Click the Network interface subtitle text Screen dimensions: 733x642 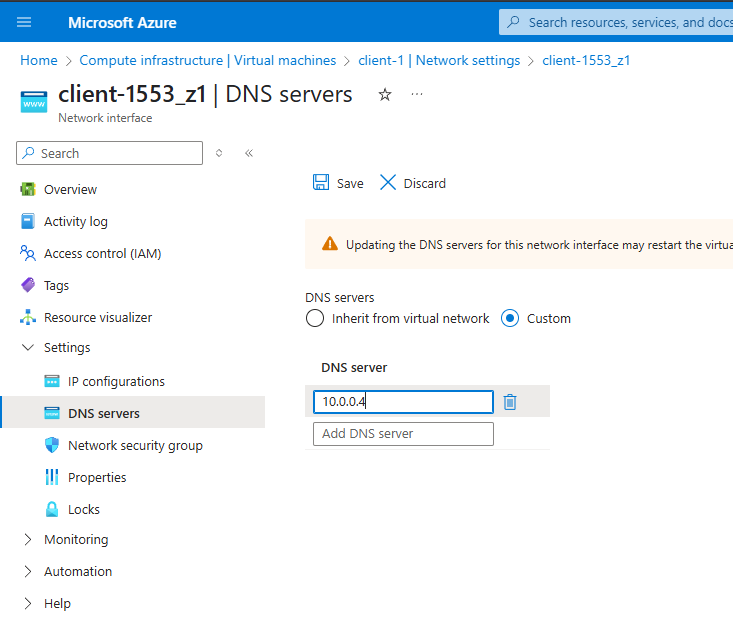click(x=105, y=118)
